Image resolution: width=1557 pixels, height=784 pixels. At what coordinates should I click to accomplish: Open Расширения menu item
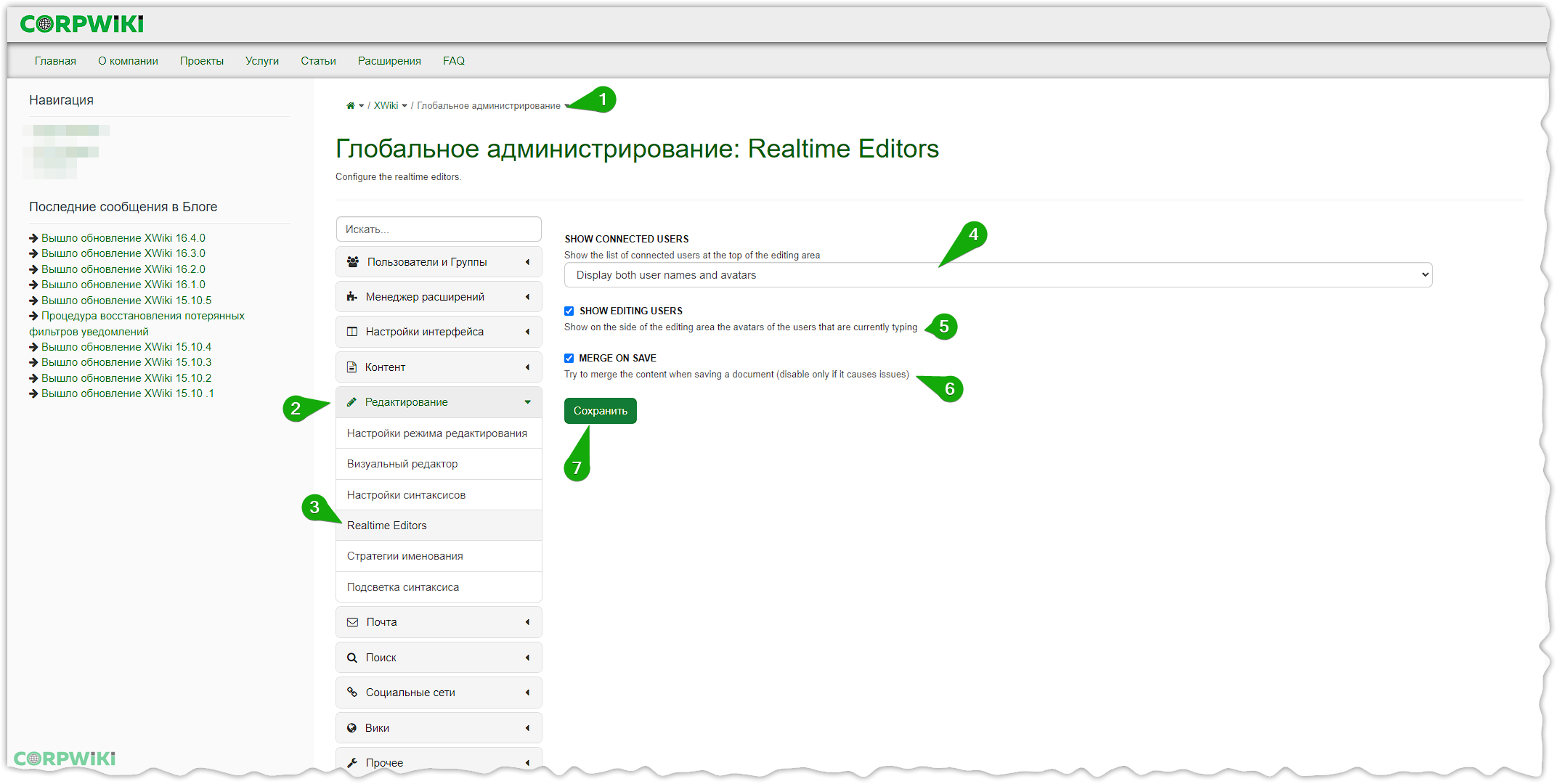tap(389, 61)
